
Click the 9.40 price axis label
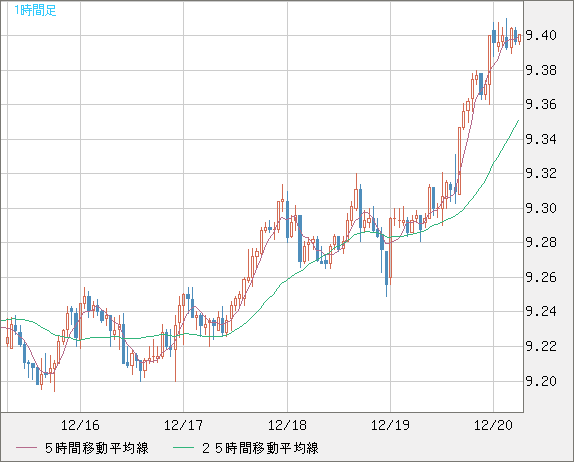541,36
